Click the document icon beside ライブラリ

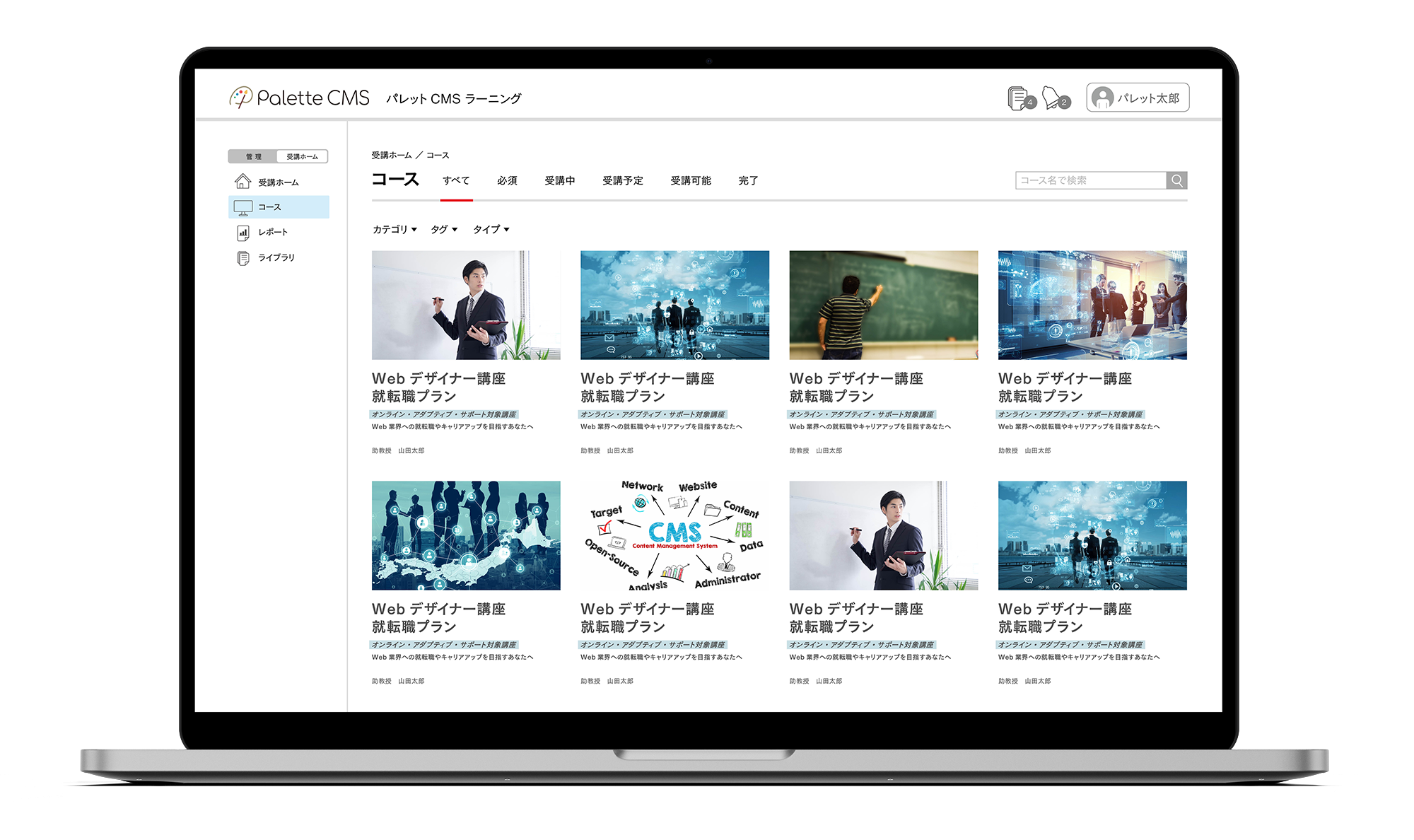click(x=243, y=257)
